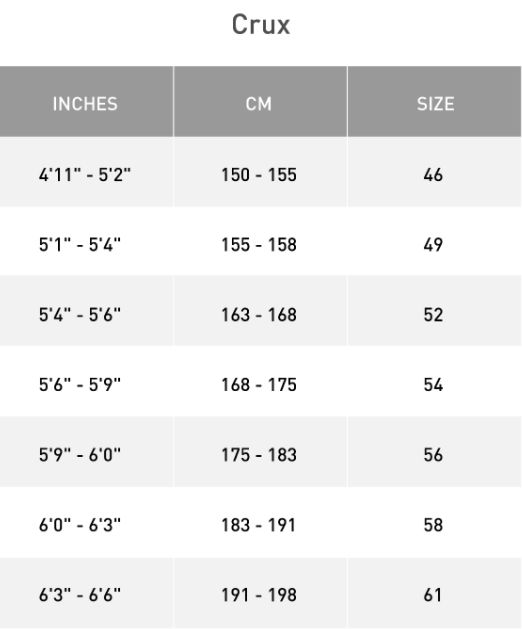
Task: Select size 54 cell
Action: coord(435,382)
